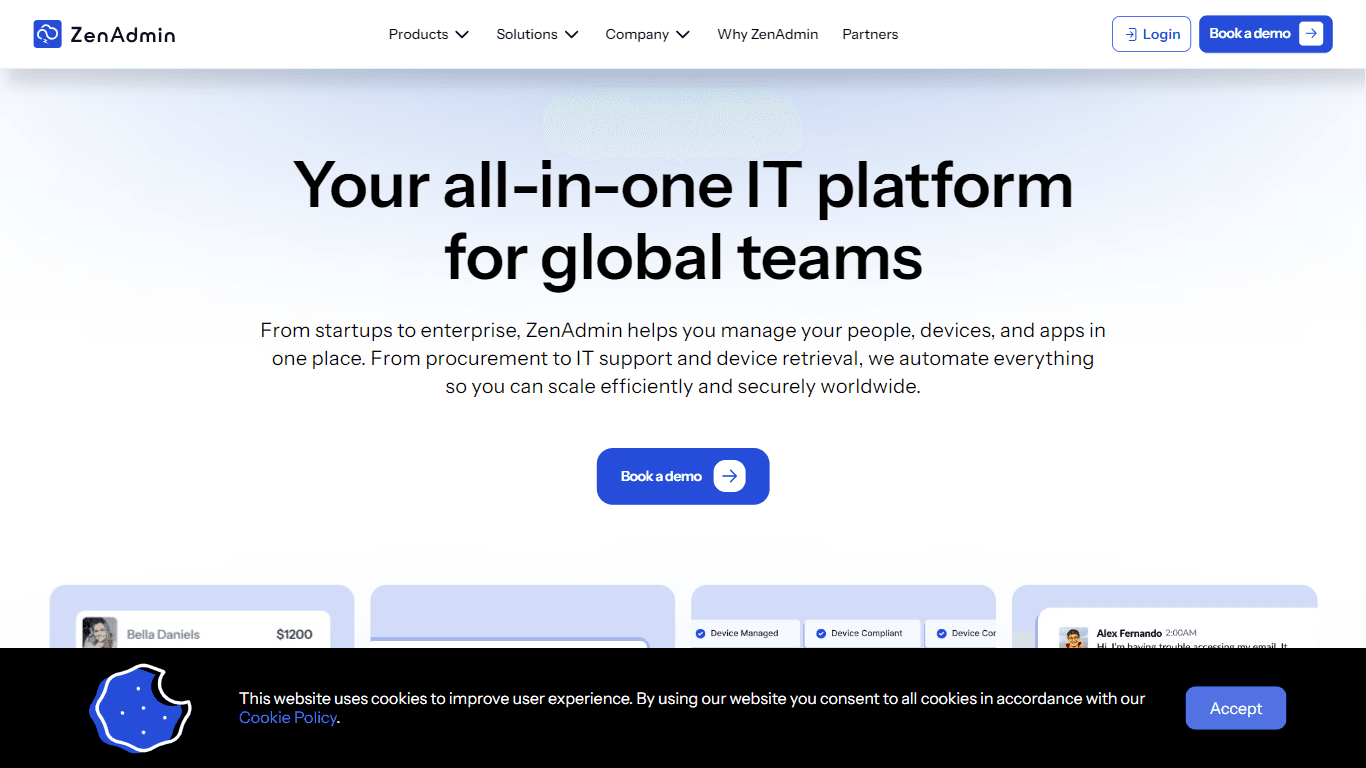The width and height of the screenshot is (1366, 768).
Task: Open the Cookie Policy link
Action: 288,717
